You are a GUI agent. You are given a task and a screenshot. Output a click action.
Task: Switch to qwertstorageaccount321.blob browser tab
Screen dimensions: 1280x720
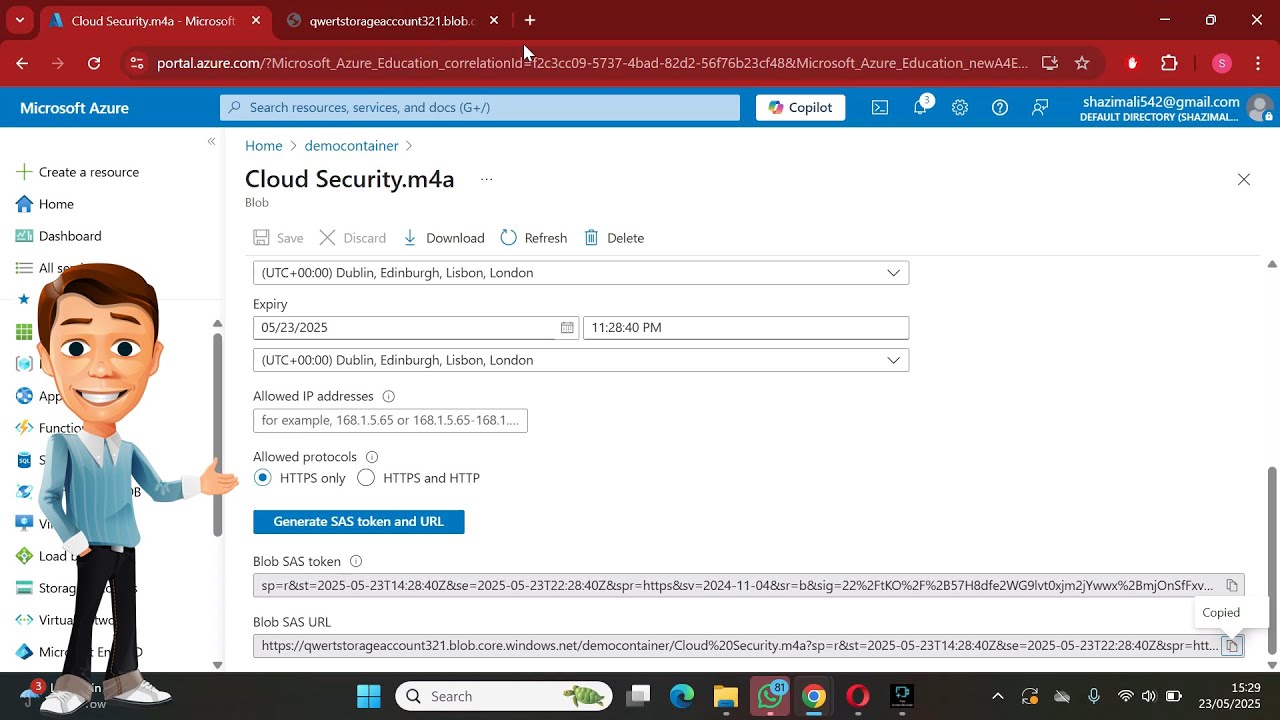(390, 20)
